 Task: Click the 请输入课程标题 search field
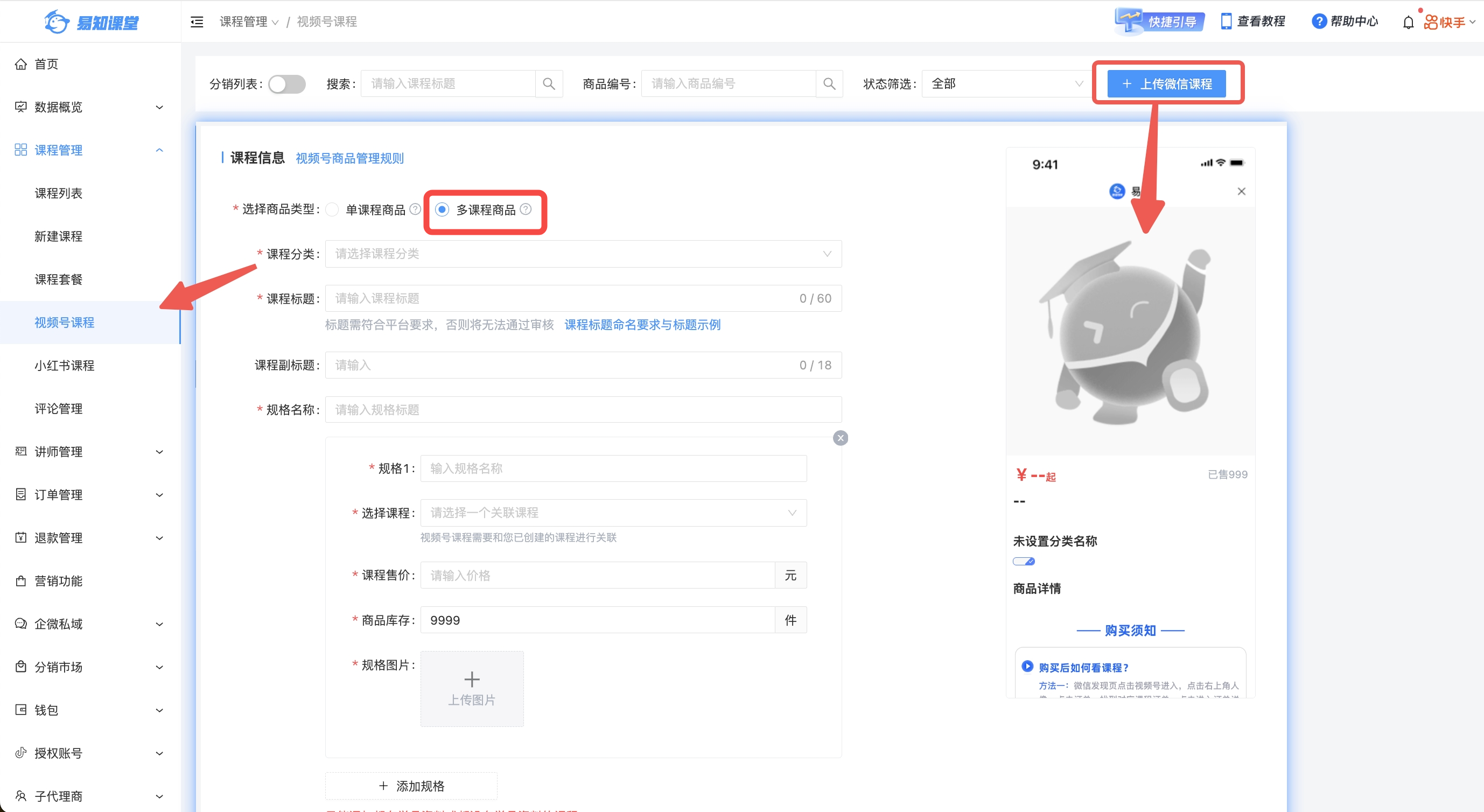(447, 84)
